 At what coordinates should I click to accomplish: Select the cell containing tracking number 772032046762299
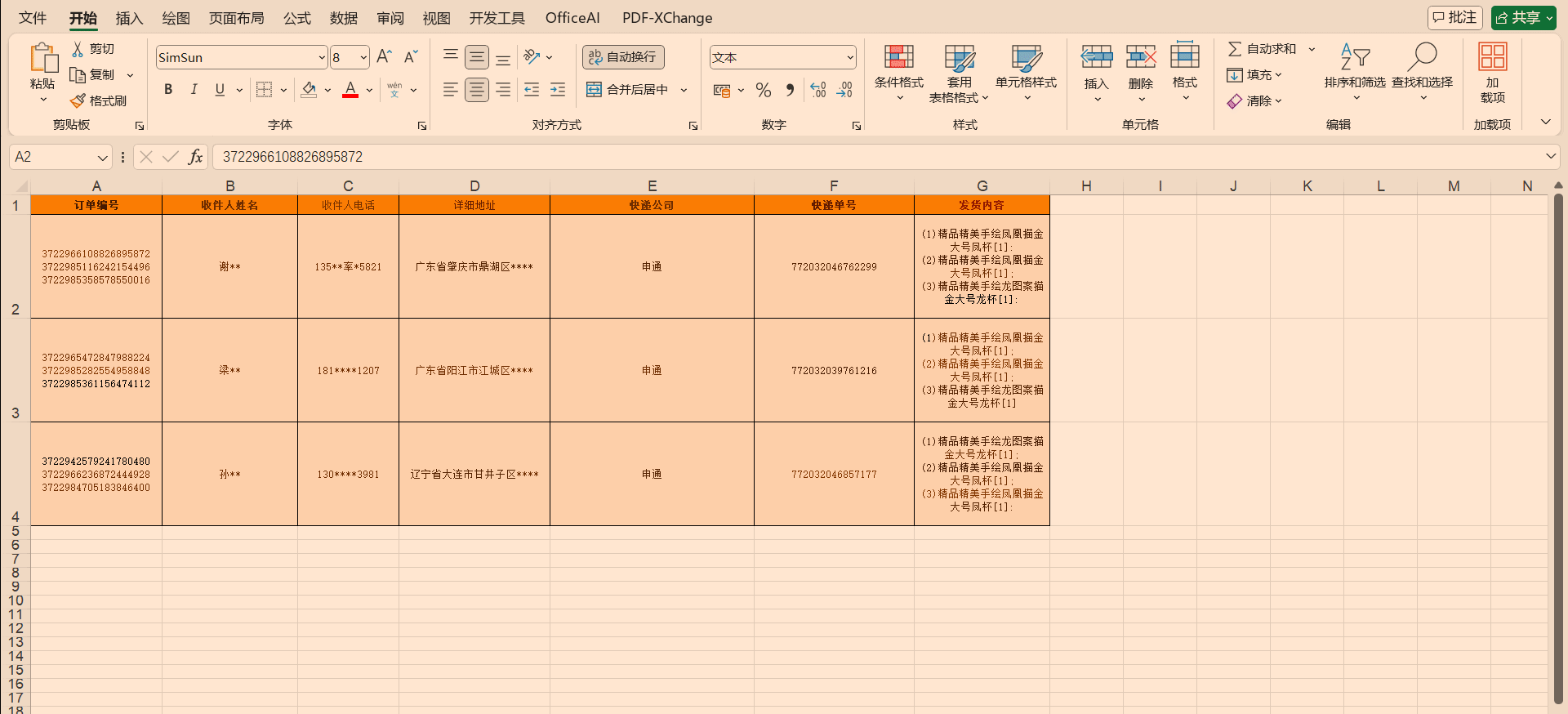pos(834,266)
